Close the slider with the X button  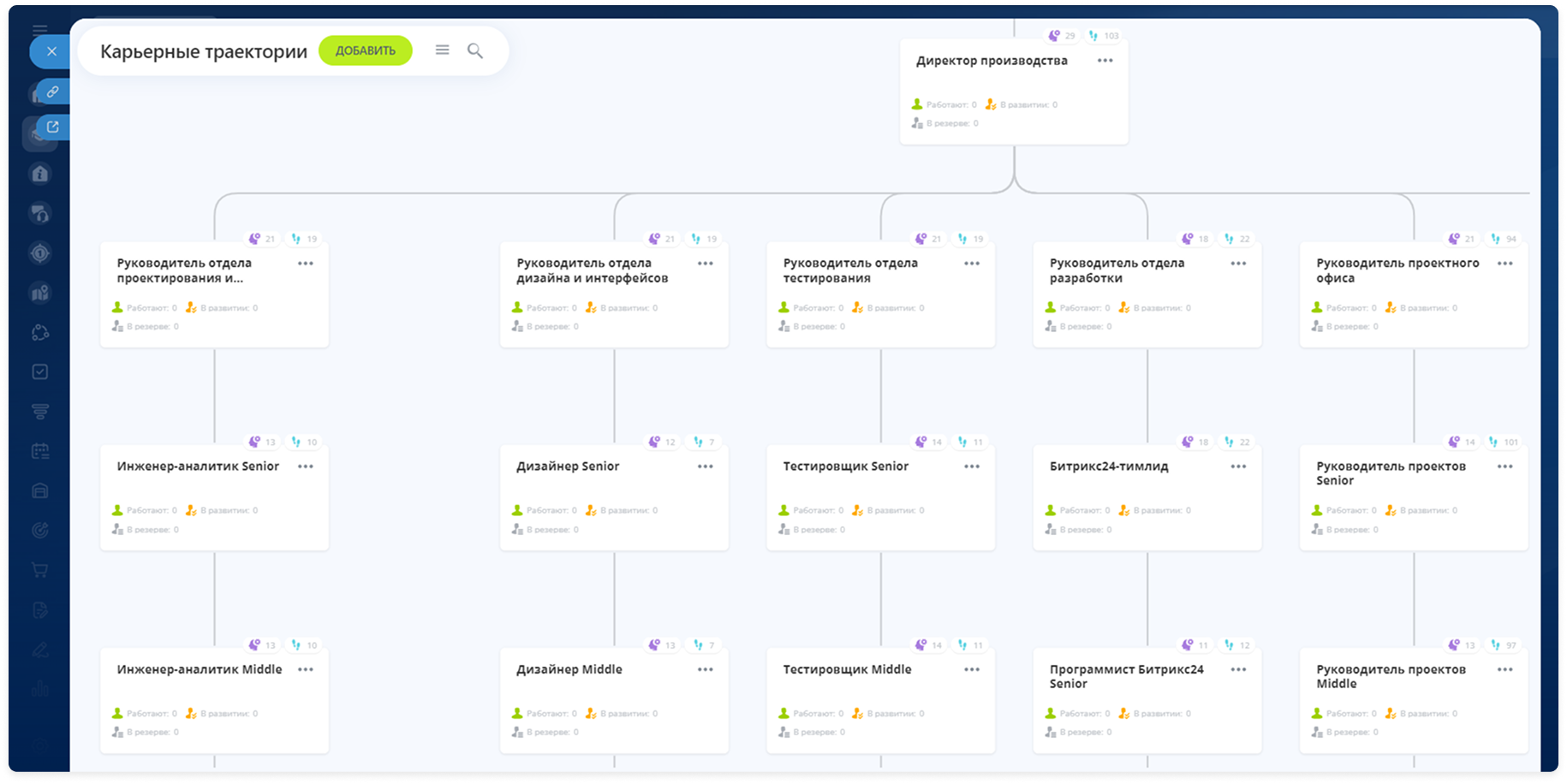pyautogui.click(x=51, y=51)
